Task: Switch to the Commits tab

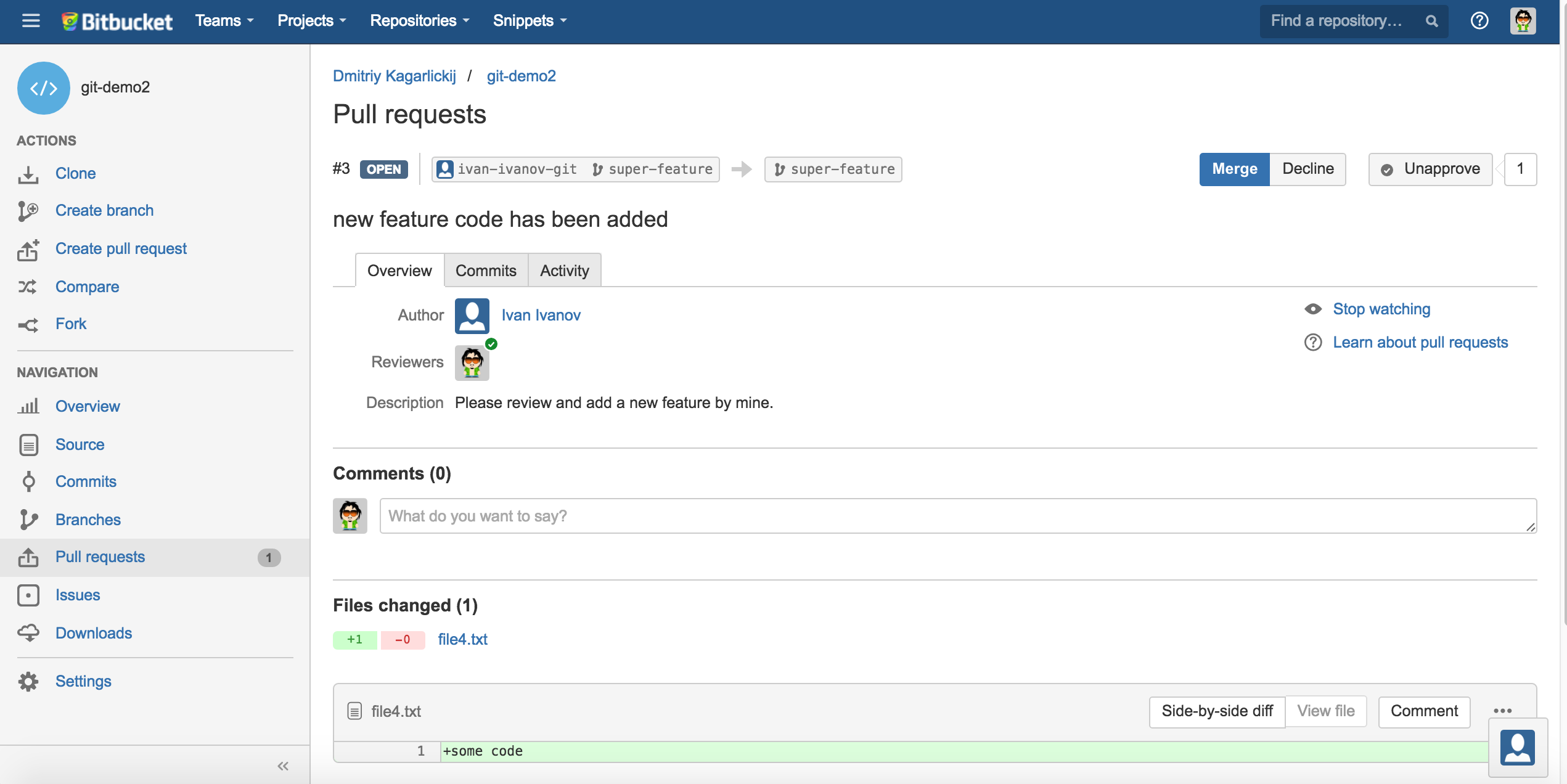Action: click(486, 271)
